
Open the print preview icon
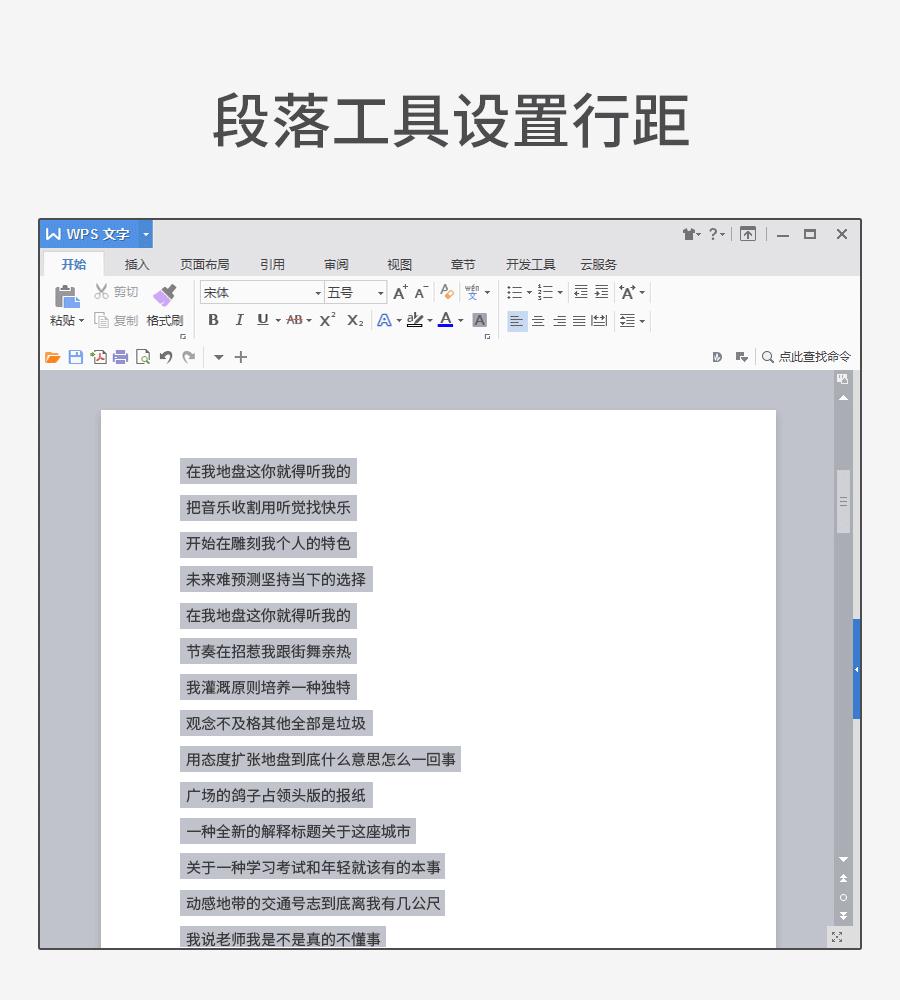tap(143, 357)
